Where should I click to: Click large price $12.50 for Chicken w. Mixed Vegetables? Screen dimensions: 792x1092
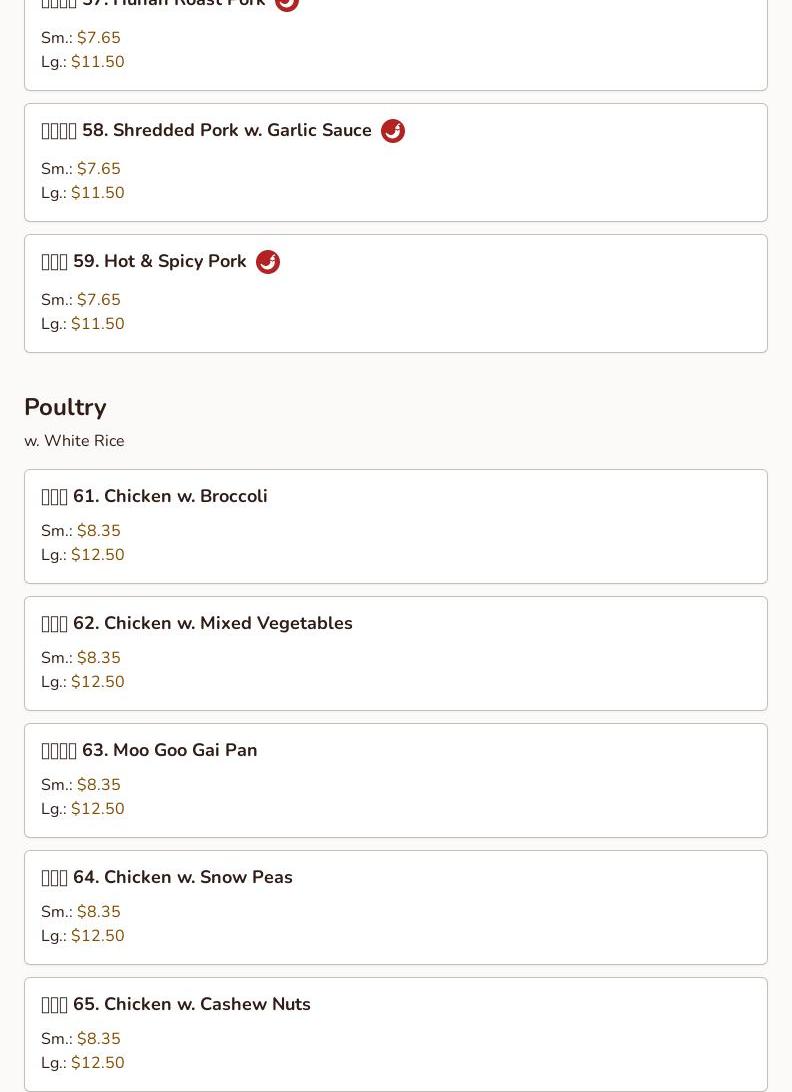[98, 682]
